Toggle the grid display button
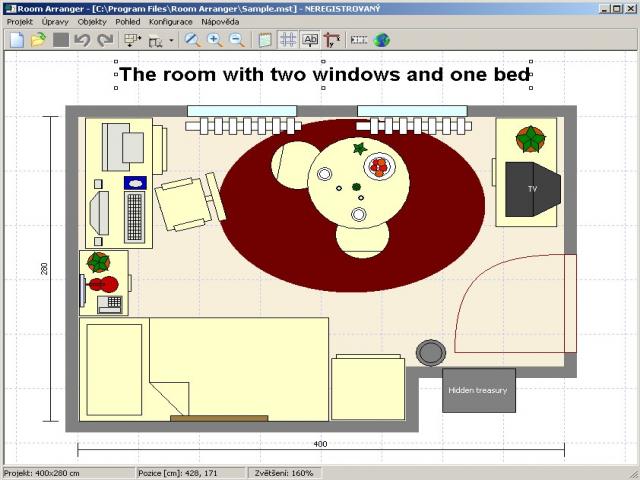This screenshot has width=640, height=480. pos(287,40)
